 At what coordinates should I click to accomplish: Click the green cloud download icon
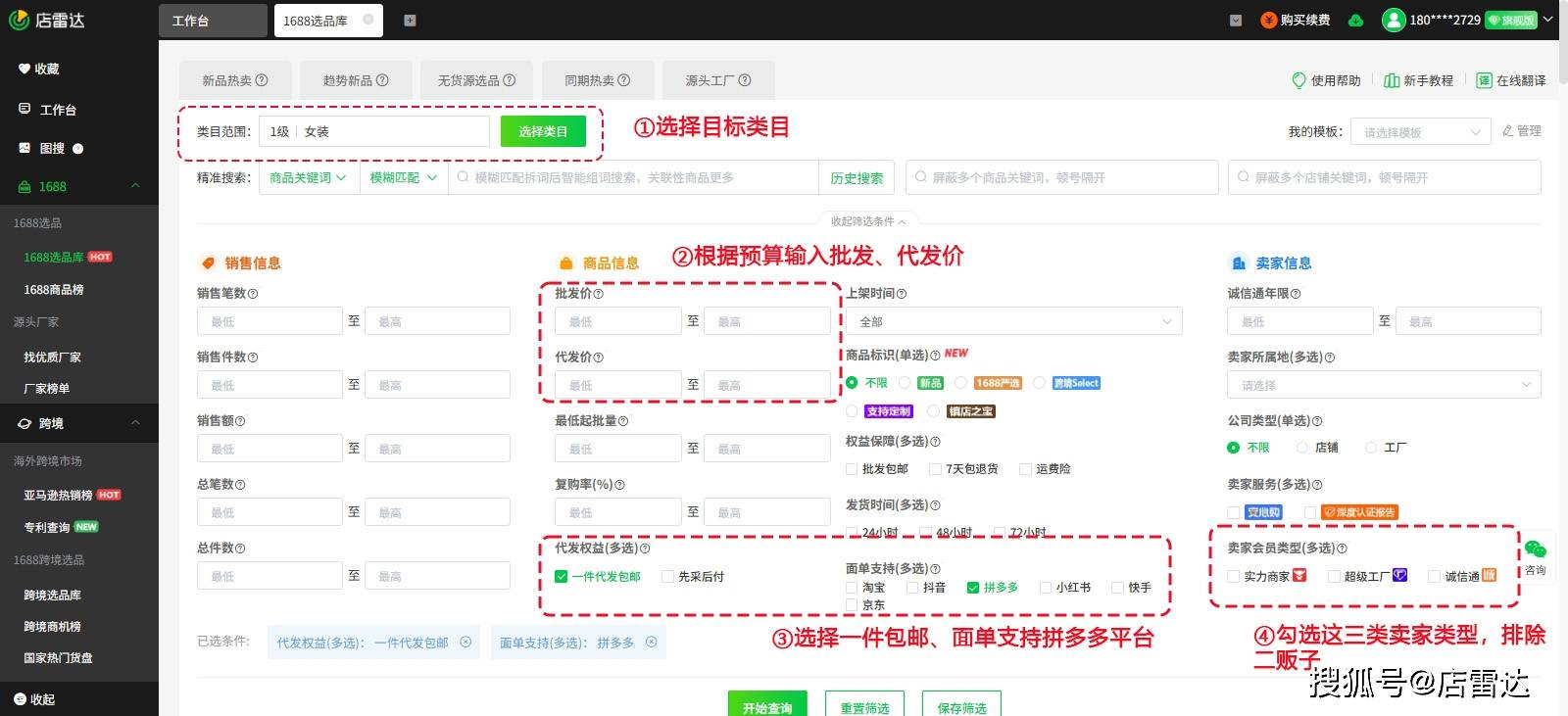(1356, 20)
